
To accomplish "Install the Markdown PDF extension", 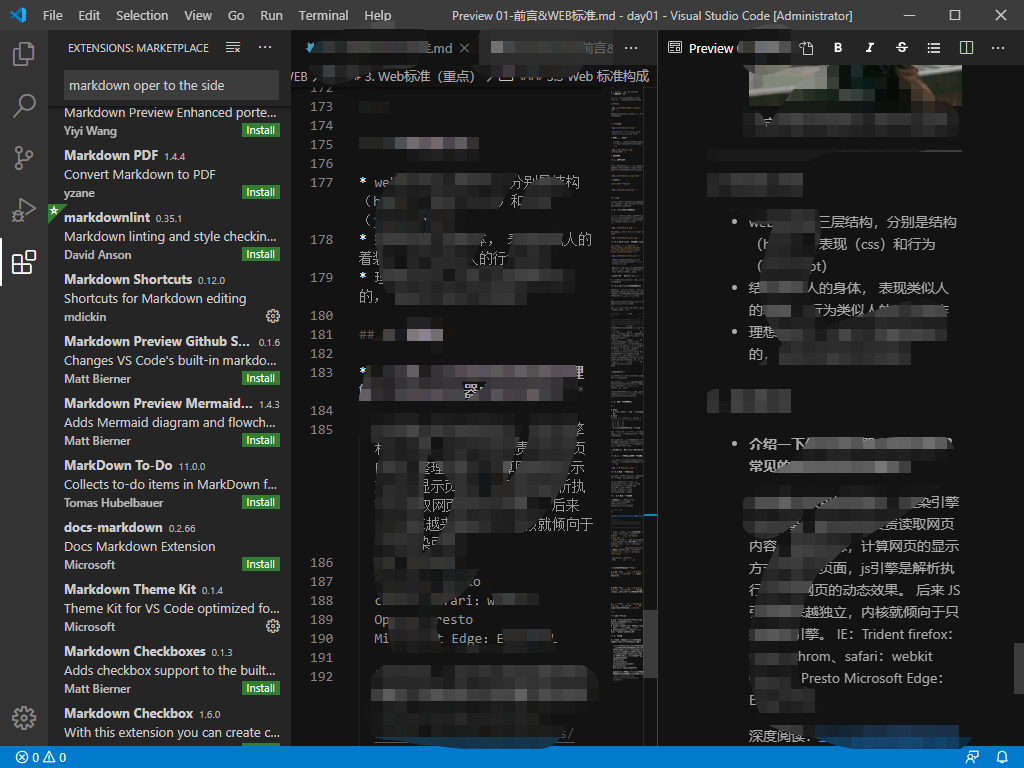I will pos(259,192).
